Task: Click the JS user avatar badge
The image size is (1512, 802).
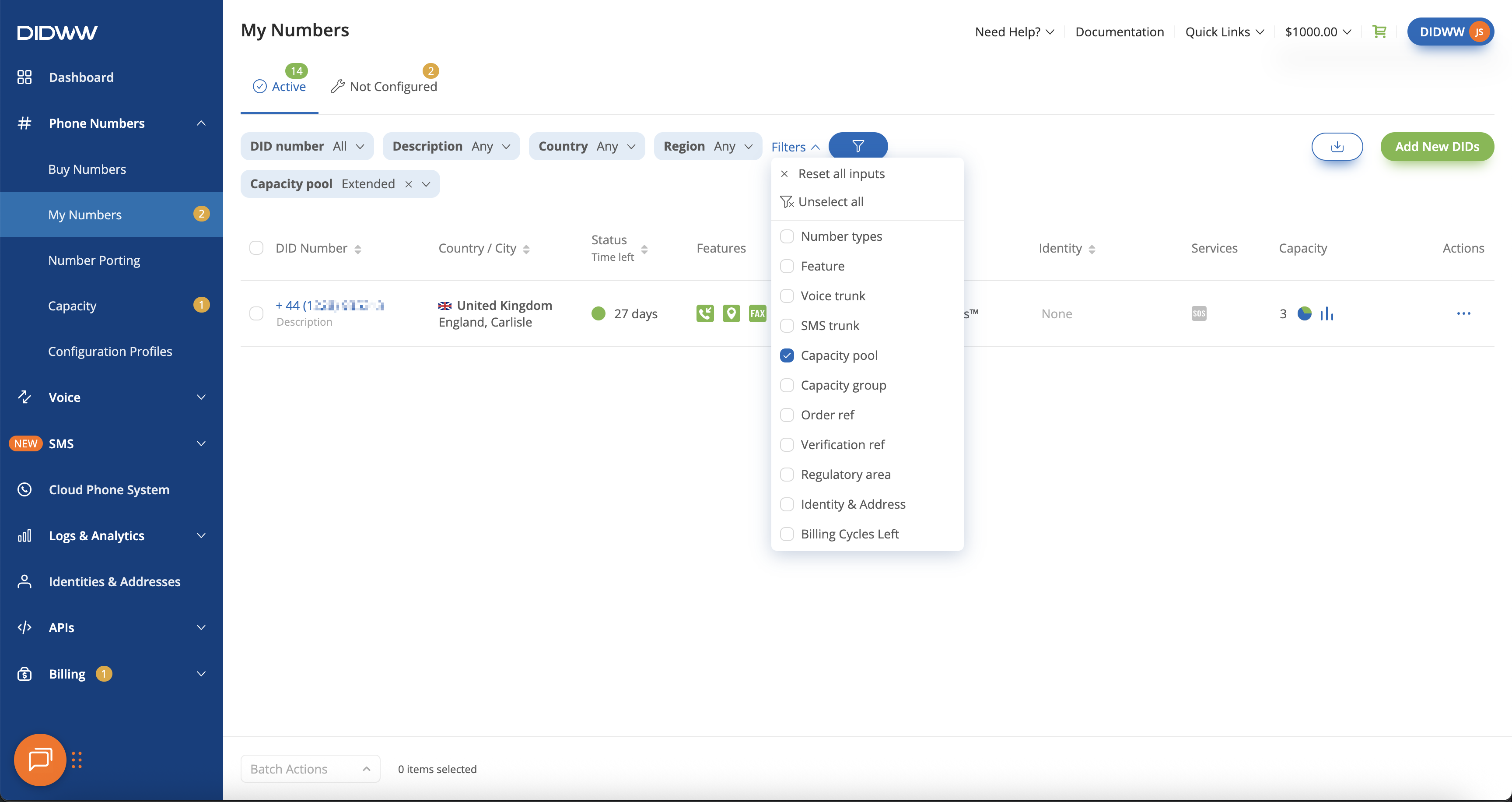Action: click(1479, 32)
